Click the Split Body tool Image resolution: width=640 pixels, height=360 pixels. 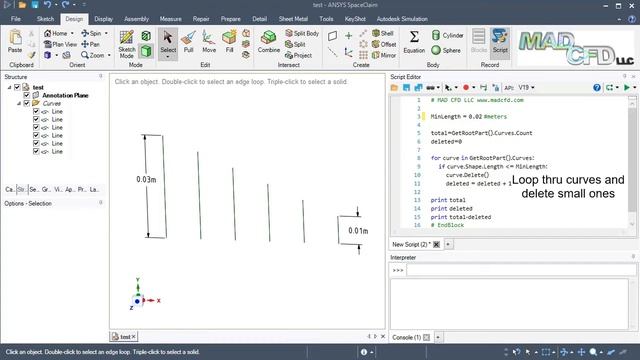point(302,33)
